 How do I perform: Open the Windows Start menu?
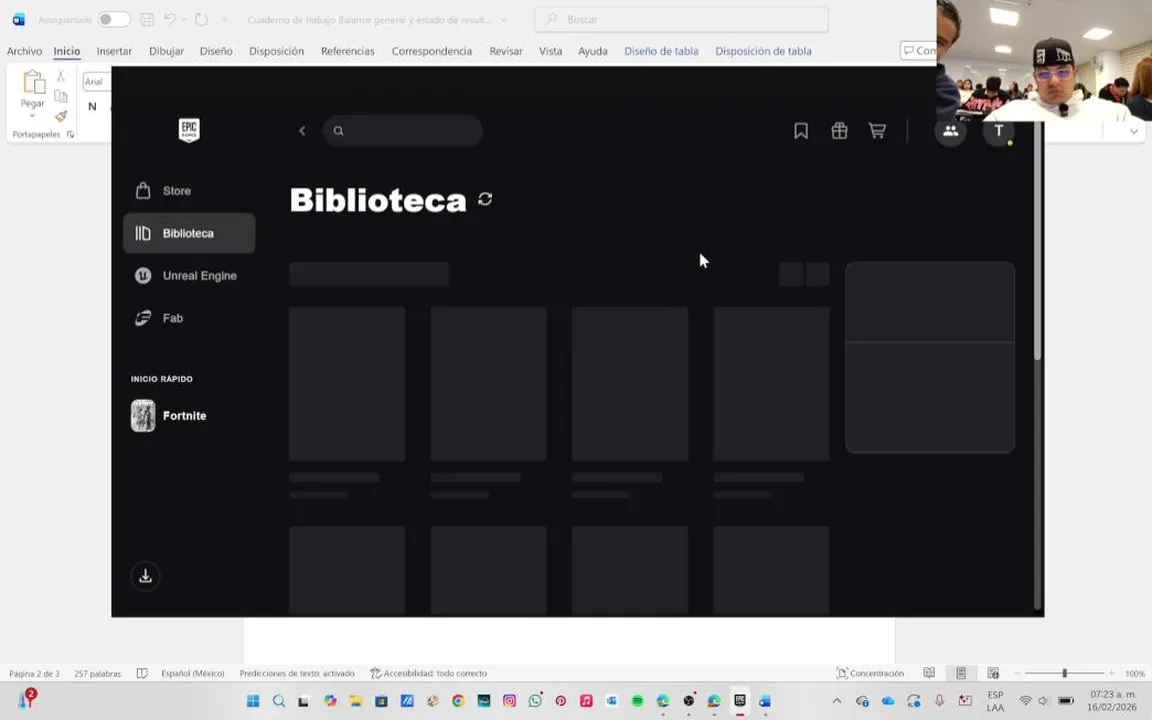(253, 701)
